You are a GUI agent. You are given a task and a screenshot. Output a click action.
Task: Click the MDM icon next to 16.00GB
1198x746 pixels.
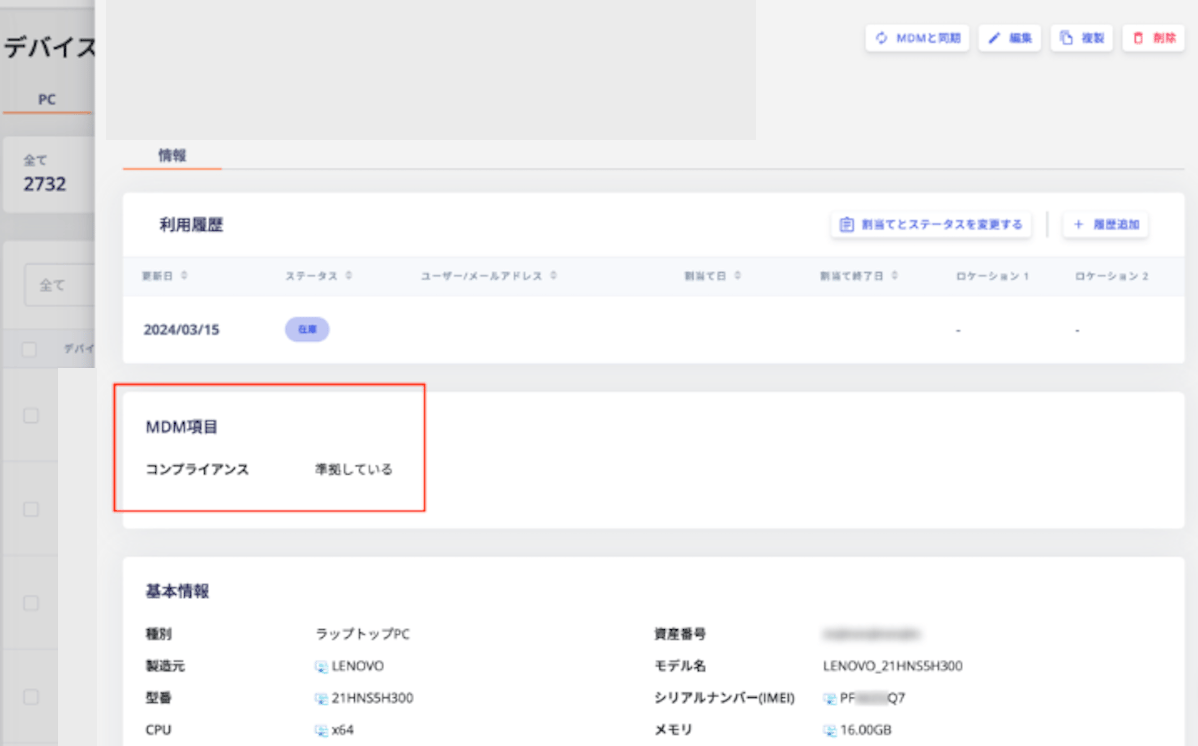tap(830, 731)
